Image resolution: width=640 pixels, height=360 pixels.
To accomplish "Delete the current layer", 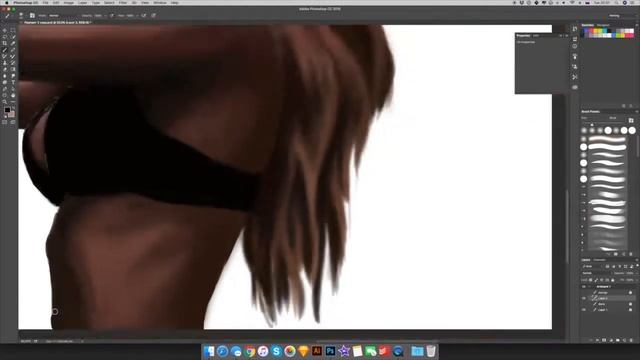I will pos(631,340).
